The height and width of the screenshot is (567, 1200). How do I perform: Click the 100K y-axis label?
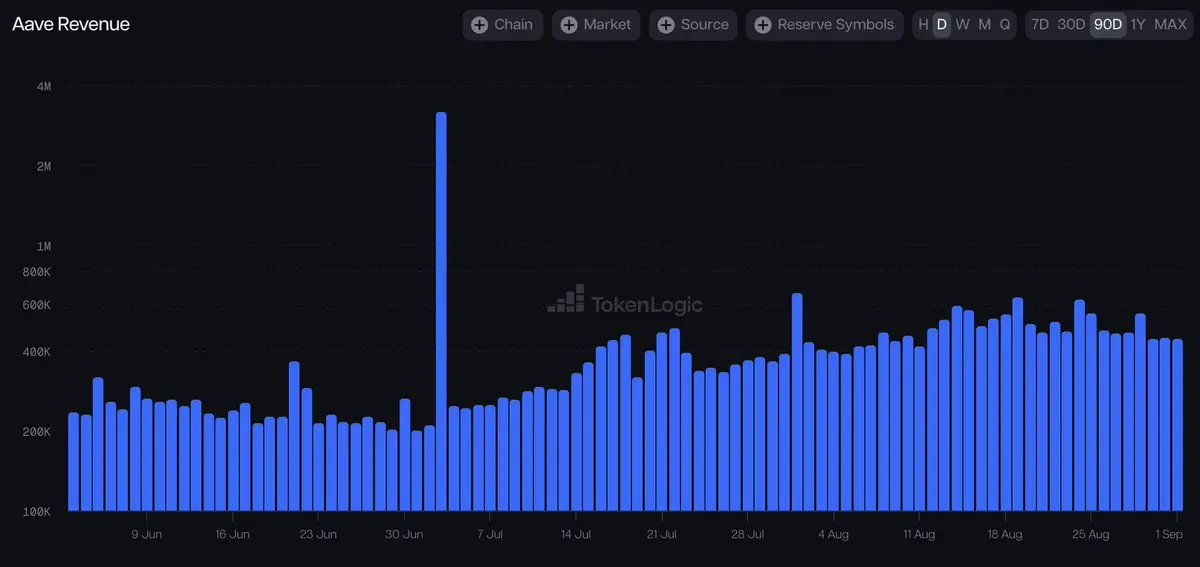[36, 512]
